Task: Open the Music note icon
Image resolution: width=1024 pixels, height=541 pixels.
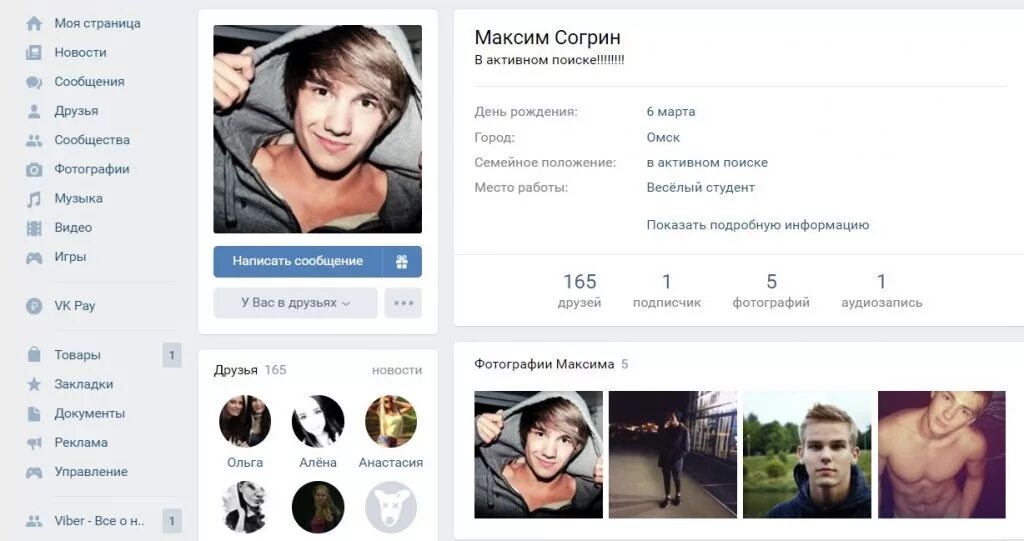Action: 34,199
